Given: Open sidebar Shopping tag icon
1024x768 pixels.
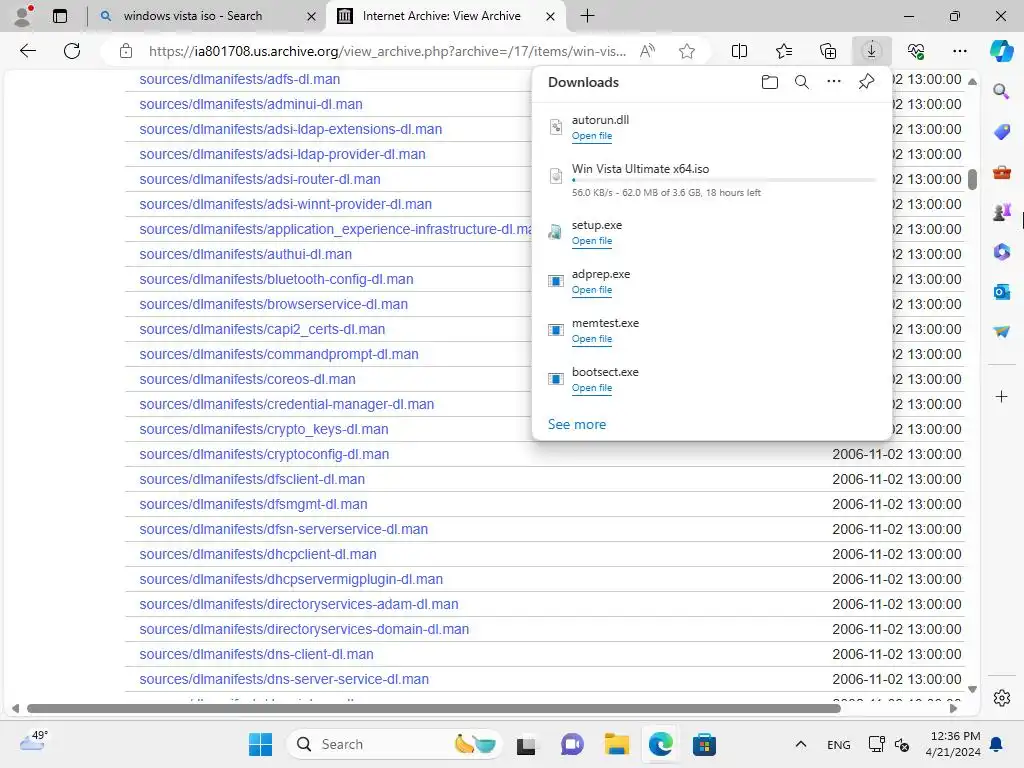Looking at the screenshot, I should [1001, 132].
